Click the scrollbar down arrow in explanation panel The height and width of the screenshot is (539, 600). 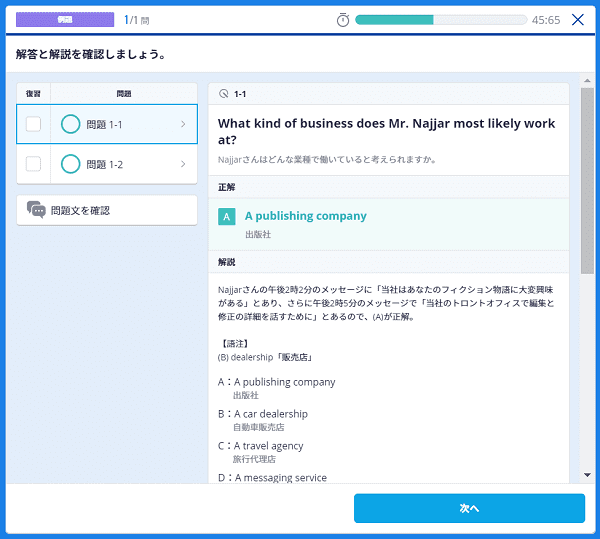pyautogui.click(x=587, y=474)
